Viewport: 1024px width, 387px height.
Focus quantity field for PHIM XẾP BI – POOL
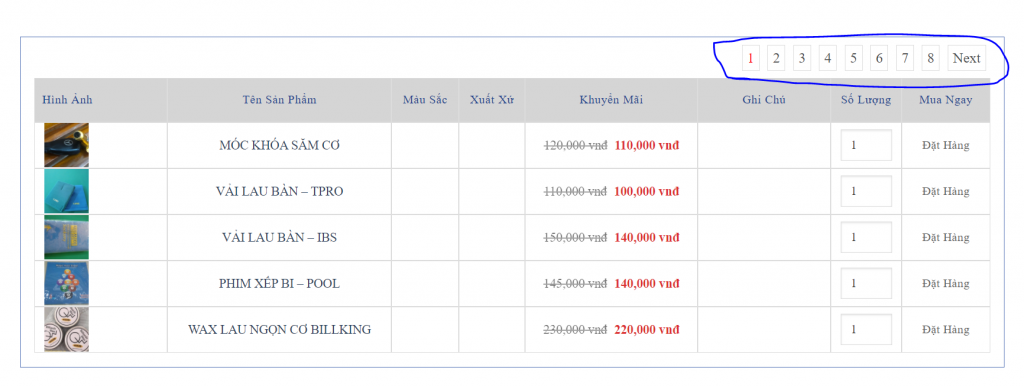pyautogui.click(x=866, y=283)
